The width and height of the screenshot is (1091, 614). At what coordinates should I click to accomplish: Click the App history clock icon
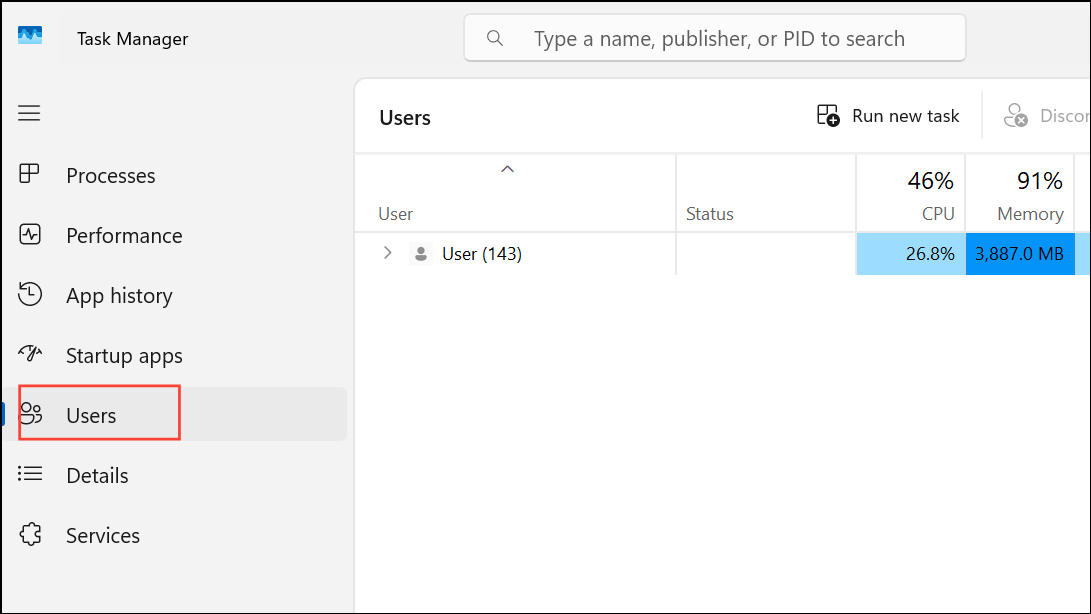coord(30,294)
